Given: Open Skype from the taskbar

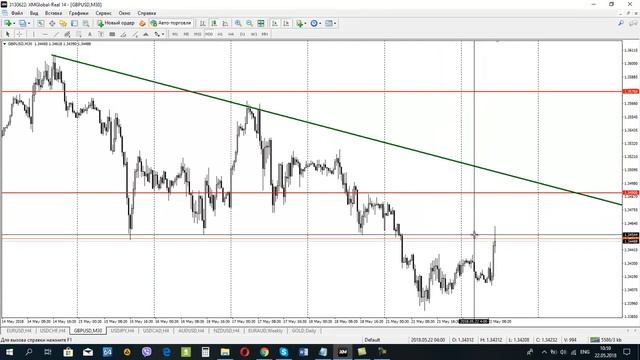Looking at the screenshot, I should pyautogui.click(x=284, y=352).
